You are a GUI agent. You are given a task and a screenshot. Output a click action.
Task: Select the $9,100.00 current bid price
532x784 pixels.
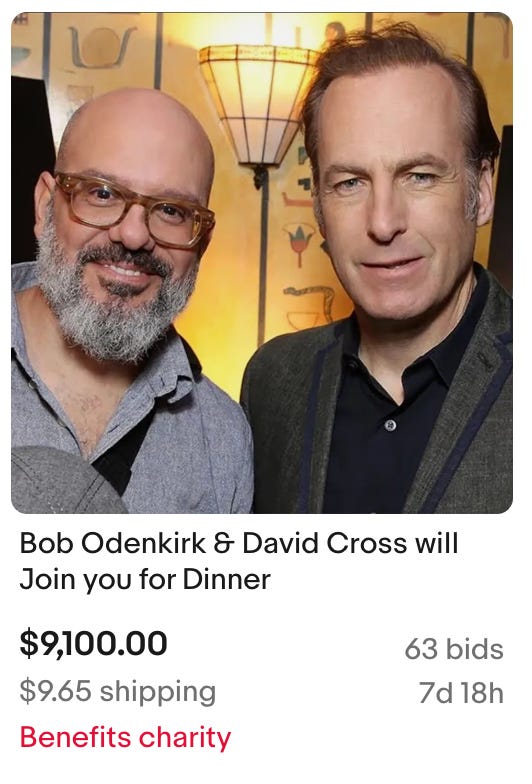coord(93,643)
